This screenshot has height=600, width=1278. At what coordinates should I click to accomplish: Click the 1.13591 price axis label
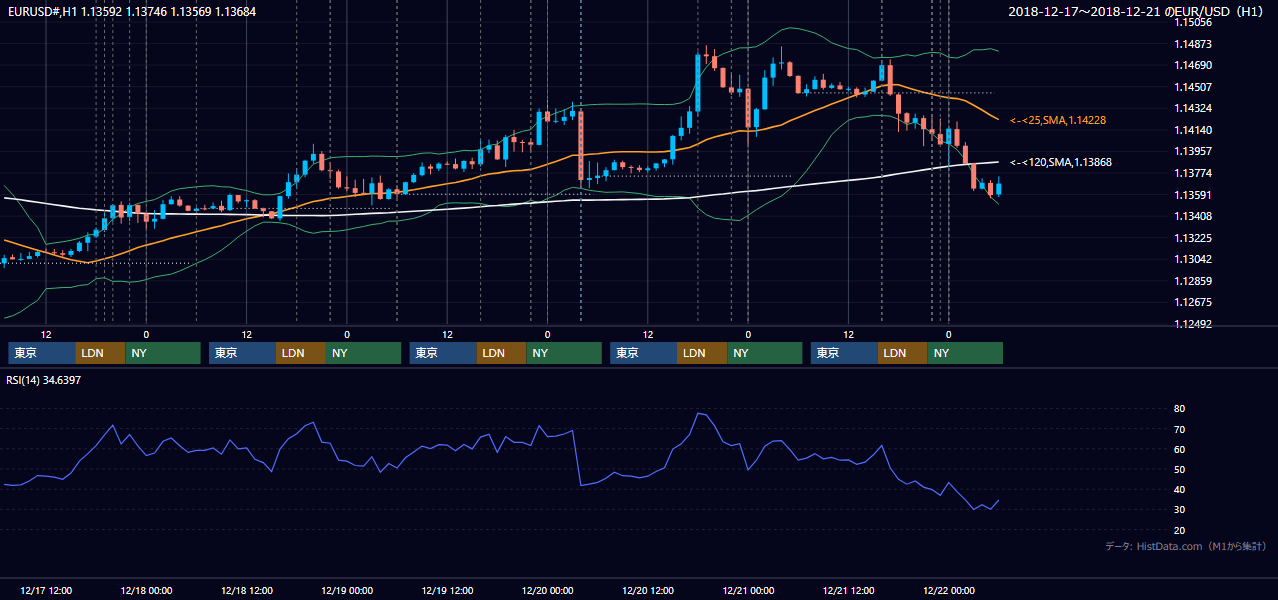[x=1193, y=195]
